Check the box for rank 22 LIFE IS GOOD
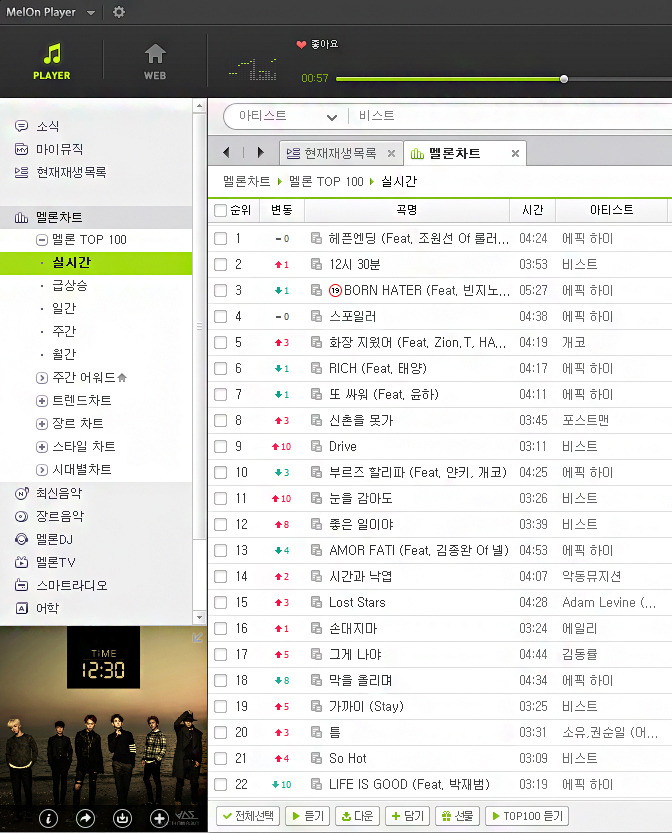The image size is (672, 833). click(220, 784)
